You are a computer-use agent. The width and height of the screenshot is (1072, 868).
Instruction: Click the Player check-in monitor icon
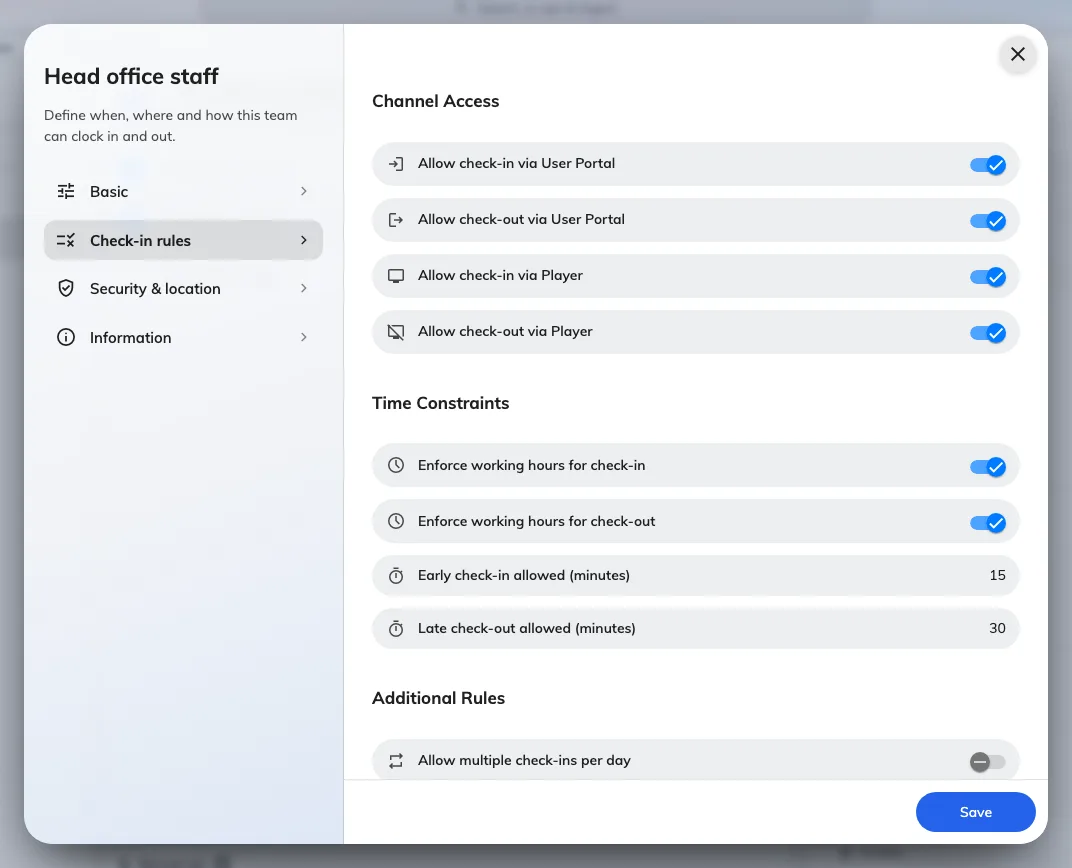(396, 275)
